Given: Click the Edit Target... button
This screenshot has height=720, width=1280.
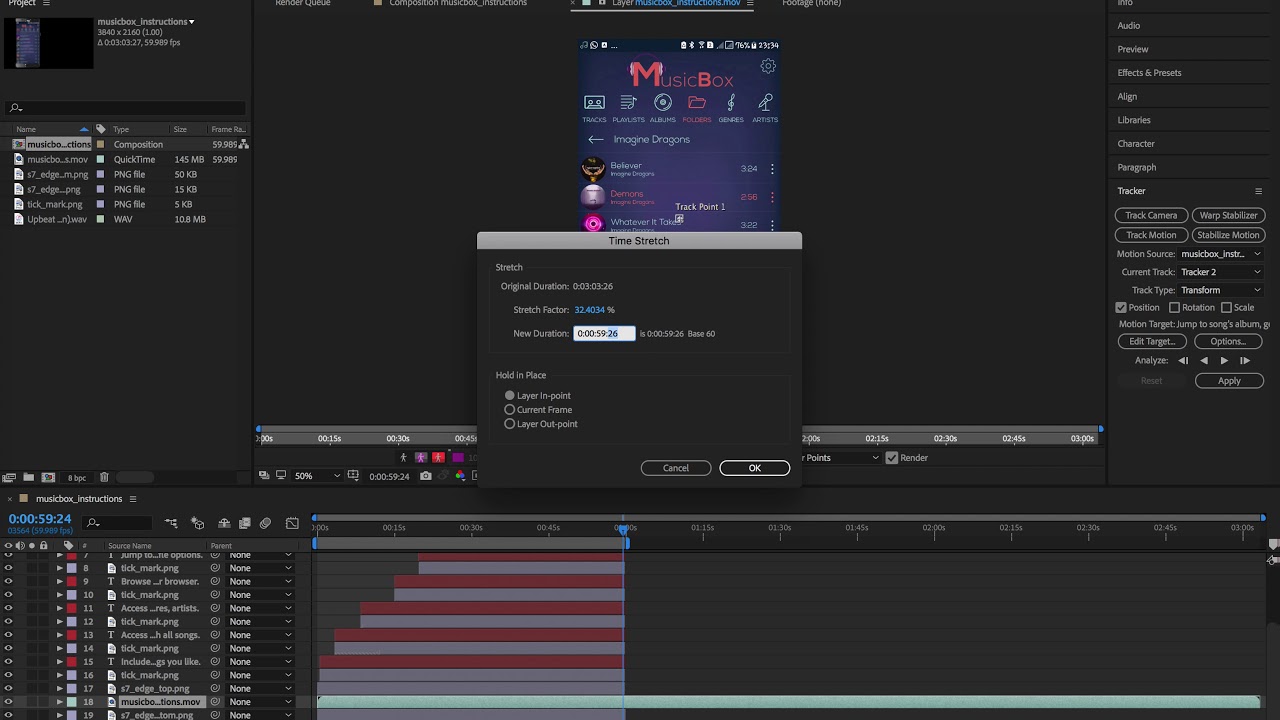Looking at the screenshot, I should point(1151,341).
